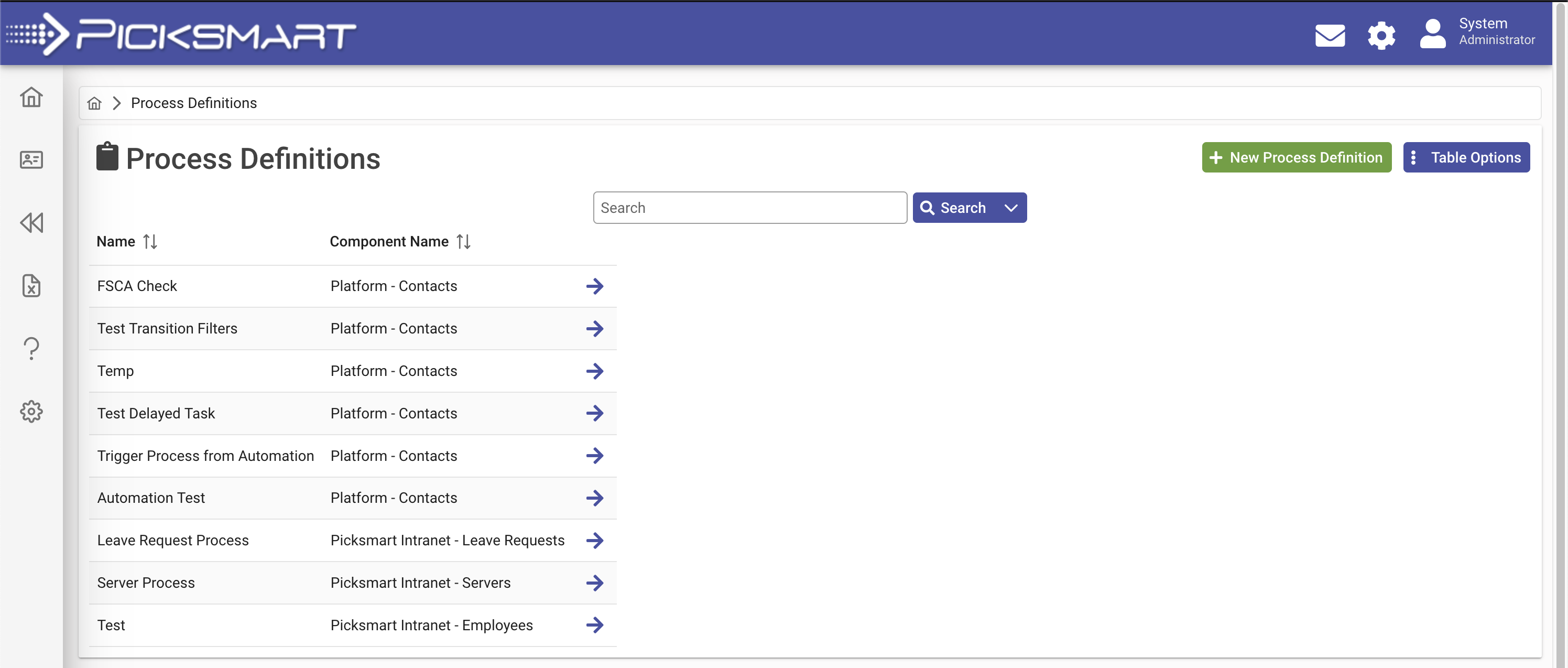Click Process Definitions breadcrumb link
This screenshot has height=668, width=1568.
point(193,103)
